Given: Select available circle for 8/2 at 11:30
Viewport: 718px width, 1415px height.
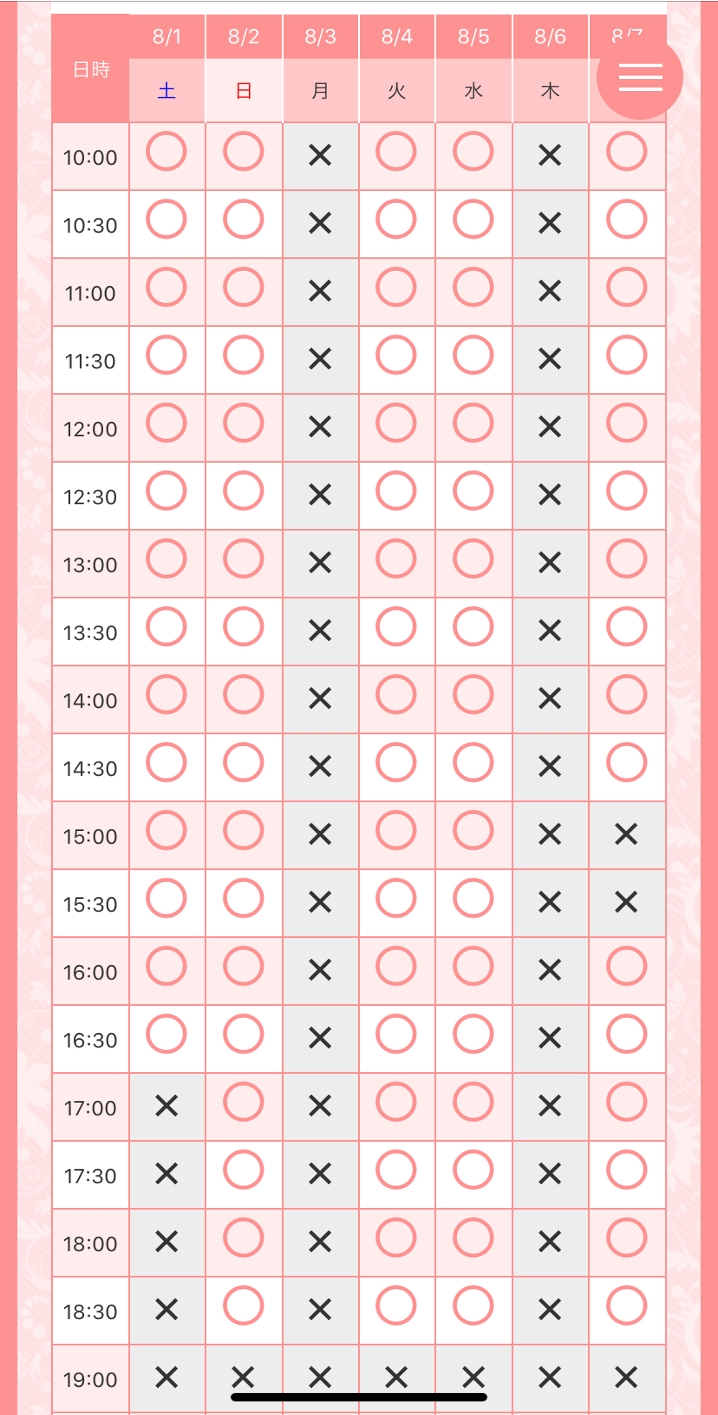Looking at the screenshot, I should pyautogui.click(x=243, y=355).
